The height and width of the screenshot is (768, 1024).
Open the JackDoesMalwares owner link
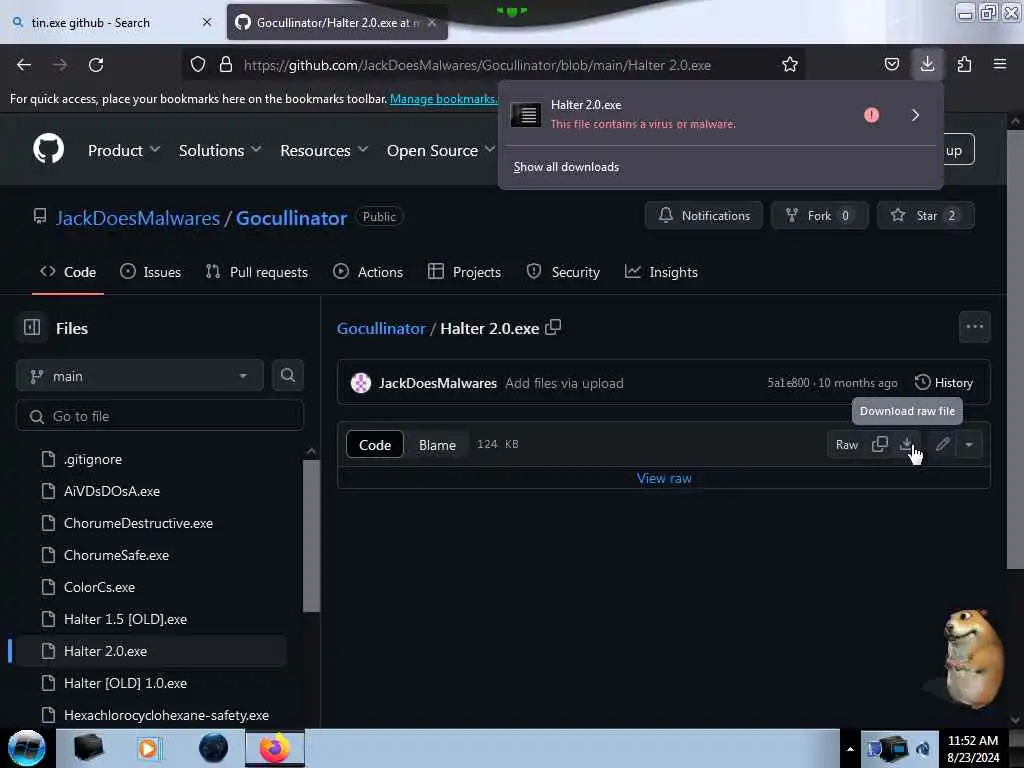138,217
